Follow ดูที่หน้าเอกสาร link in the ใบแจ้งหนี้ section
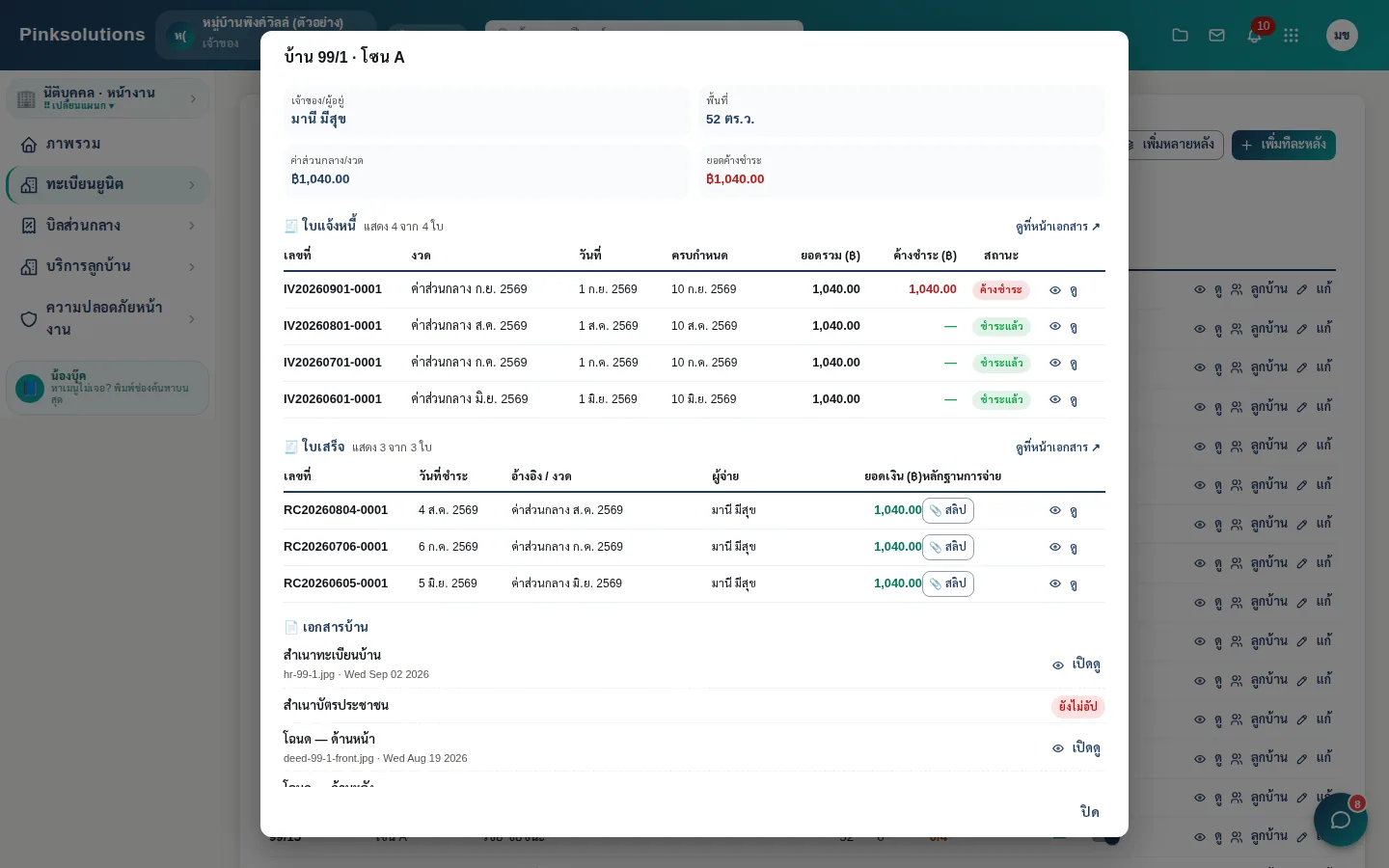This screenshot has height=868, width=1389. coord(1058,227)
